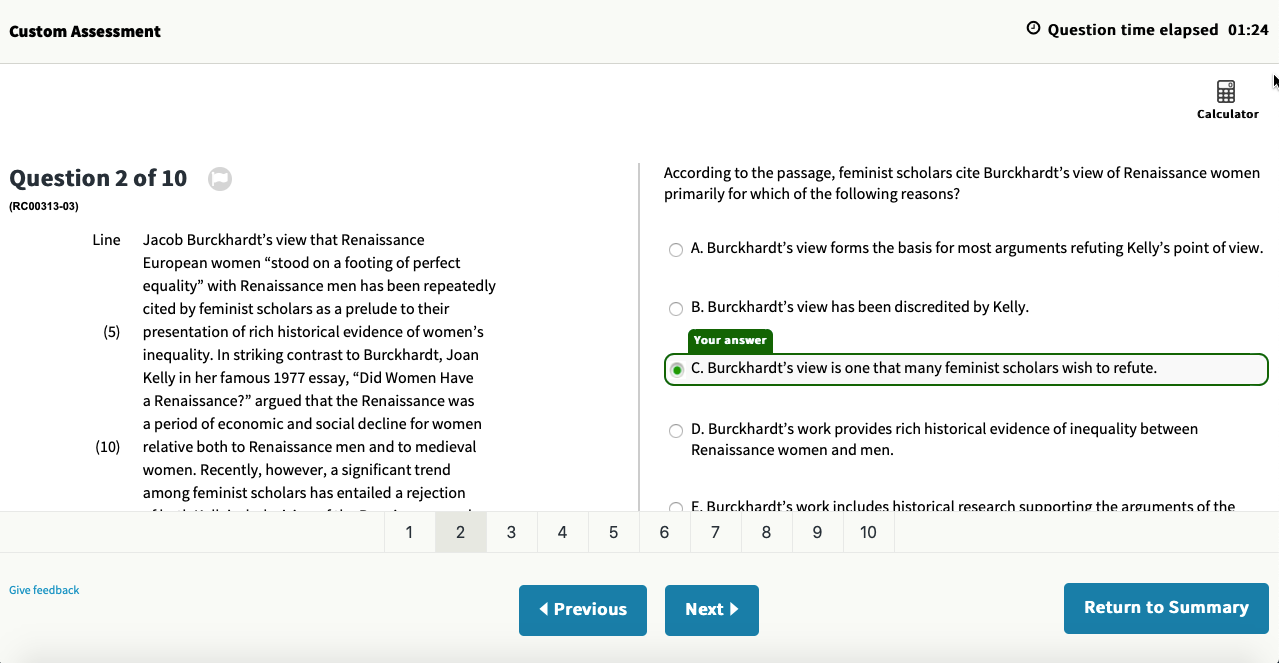The image size is (1279, 663).
Task: Click the clock icon beside elapsed time
Action: pyautogui.click(x=1034, y=29)
